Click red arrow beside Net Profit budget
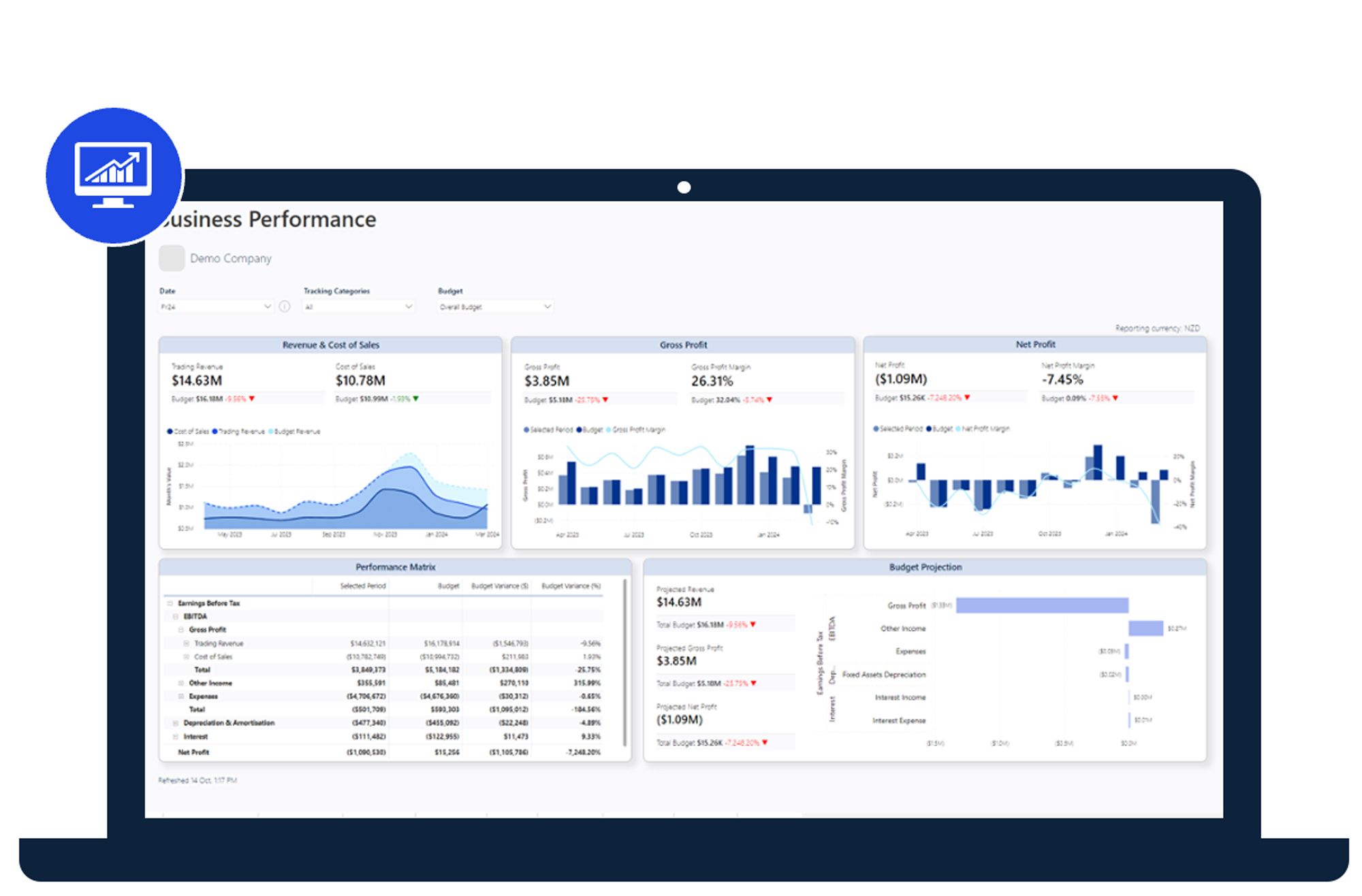Image resolution: width=1362 pixels, height=896 pixels. [967, 398]
